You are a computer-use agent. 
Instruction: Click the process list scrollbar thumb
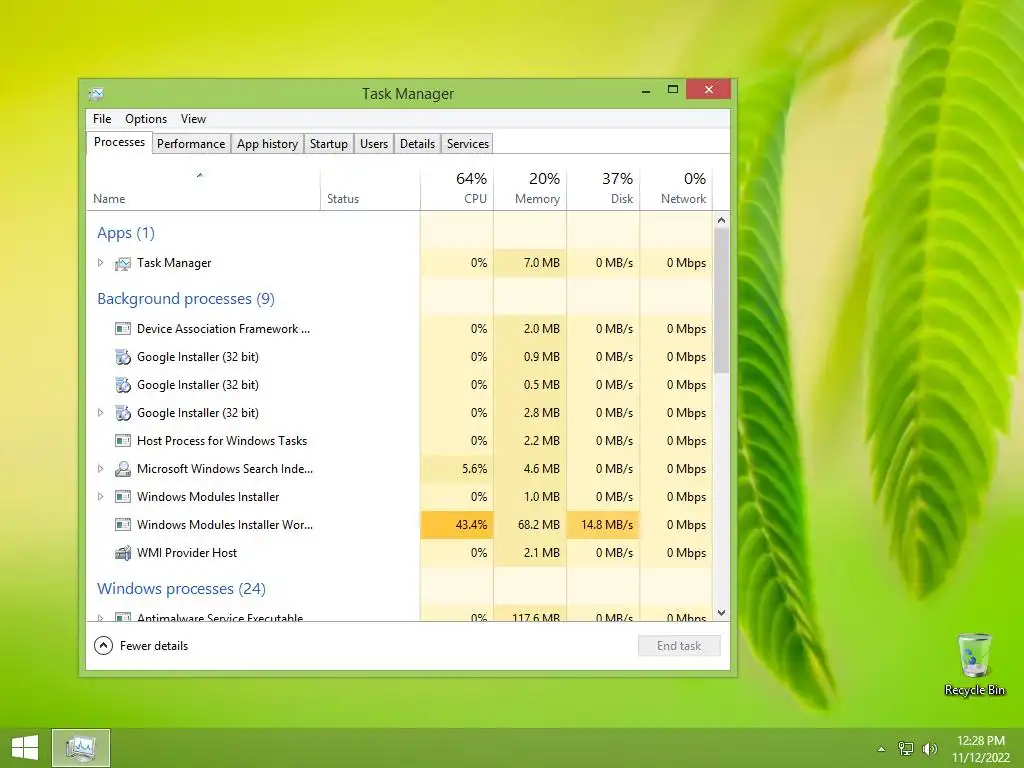tap(721, 300)
